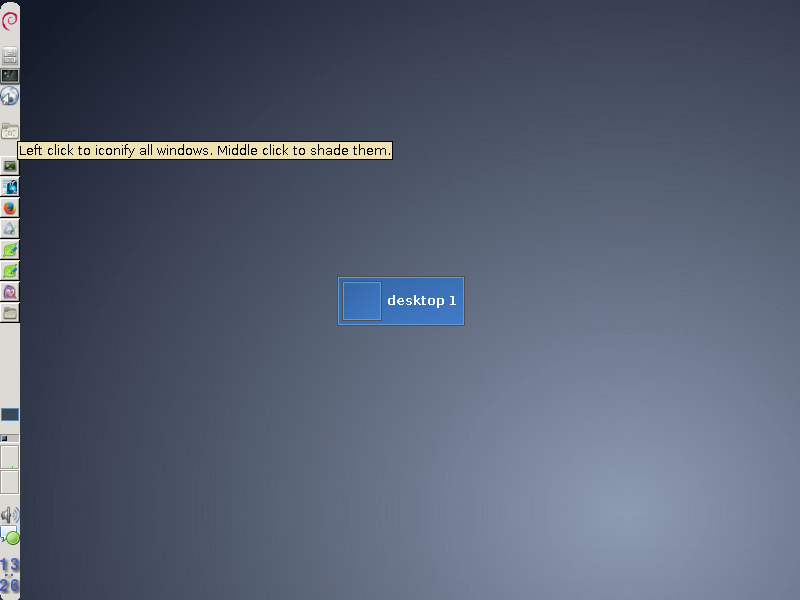The image size is (800, 600).
Task: Switch to the terminal taskbar entry
Action: [10, 166]
